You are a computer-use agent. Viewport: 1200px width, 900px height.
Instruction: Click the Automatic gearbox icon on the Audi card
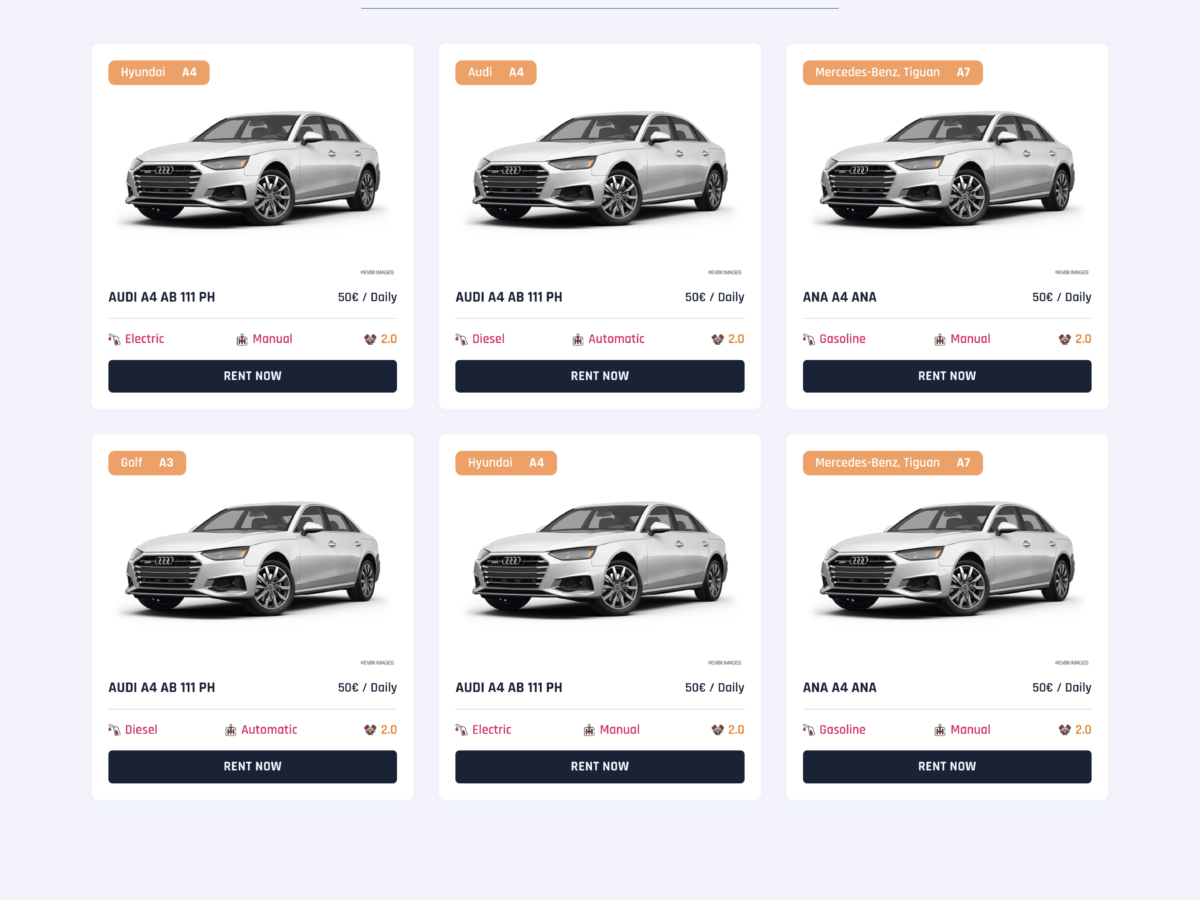click(578, 340)
